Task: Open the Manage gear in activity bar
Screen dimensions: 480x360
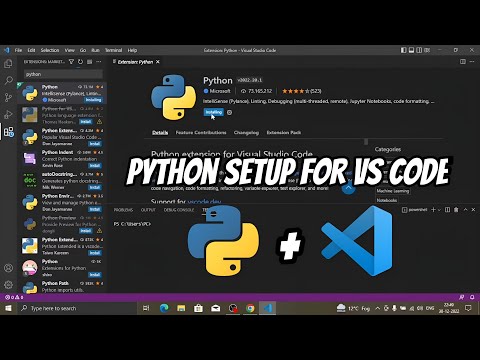Action: pyautogui.click(x=8, y=285)
